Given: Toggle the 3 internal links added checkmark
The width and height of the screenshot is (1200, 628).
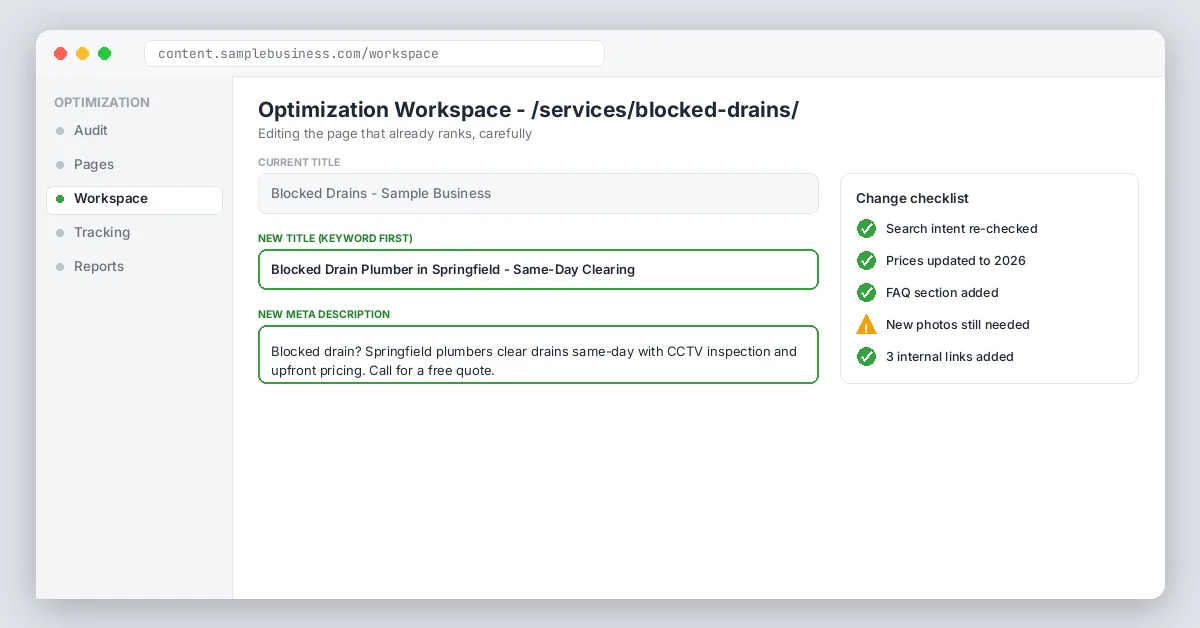Looking at the screenshot, I should tap(866, 356).
